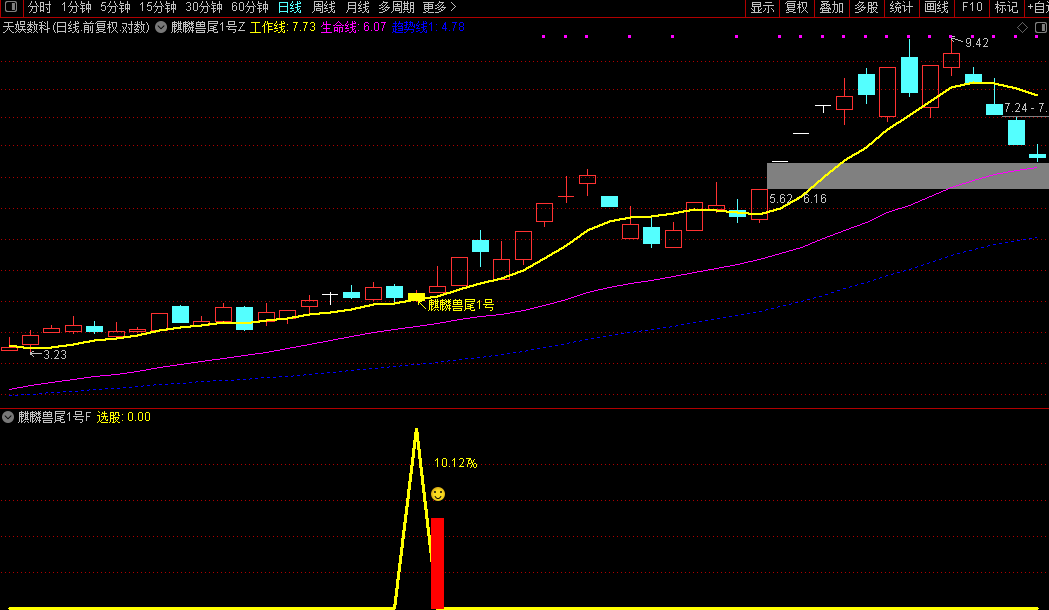Toggle the right side panel icon
This screenshot has height=610, width=1049.
point(1040,27)
